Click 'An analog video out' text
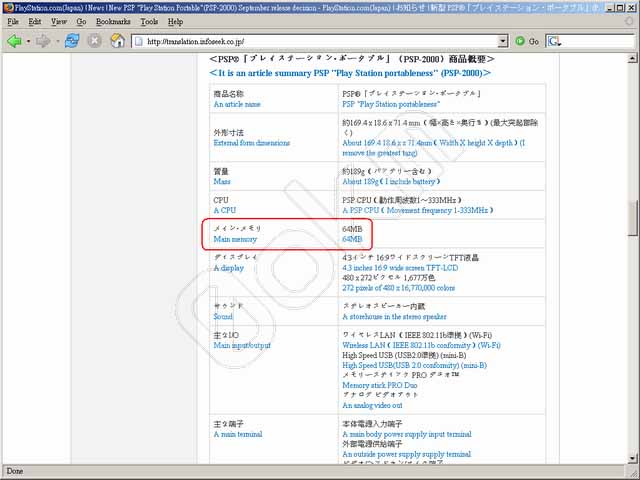640x480 pixels. pyautogui.click(x=372, y=405)
